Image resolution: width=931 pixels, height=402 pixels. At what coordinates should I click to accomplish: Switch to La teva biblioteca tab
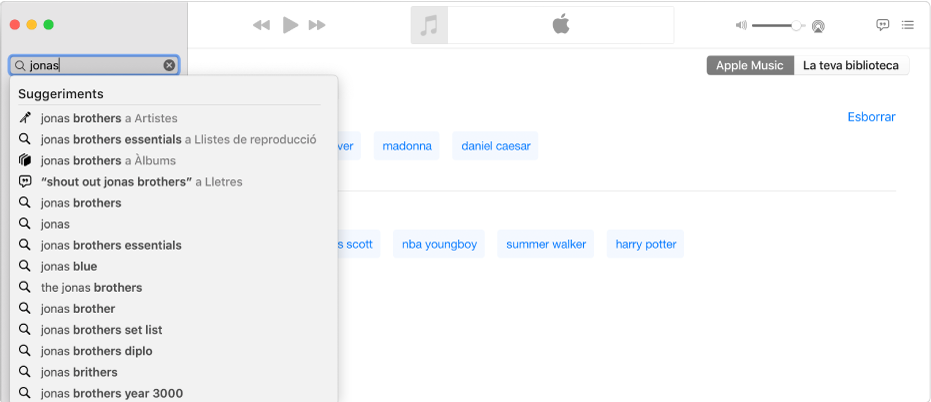[851, 65]
